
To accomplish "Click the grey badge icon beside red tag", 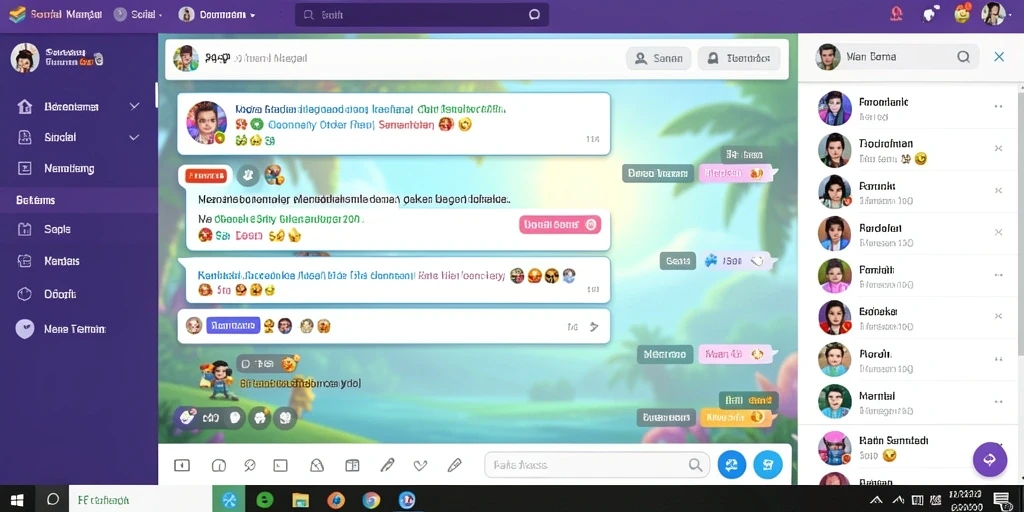I will (x=248, y=174).
